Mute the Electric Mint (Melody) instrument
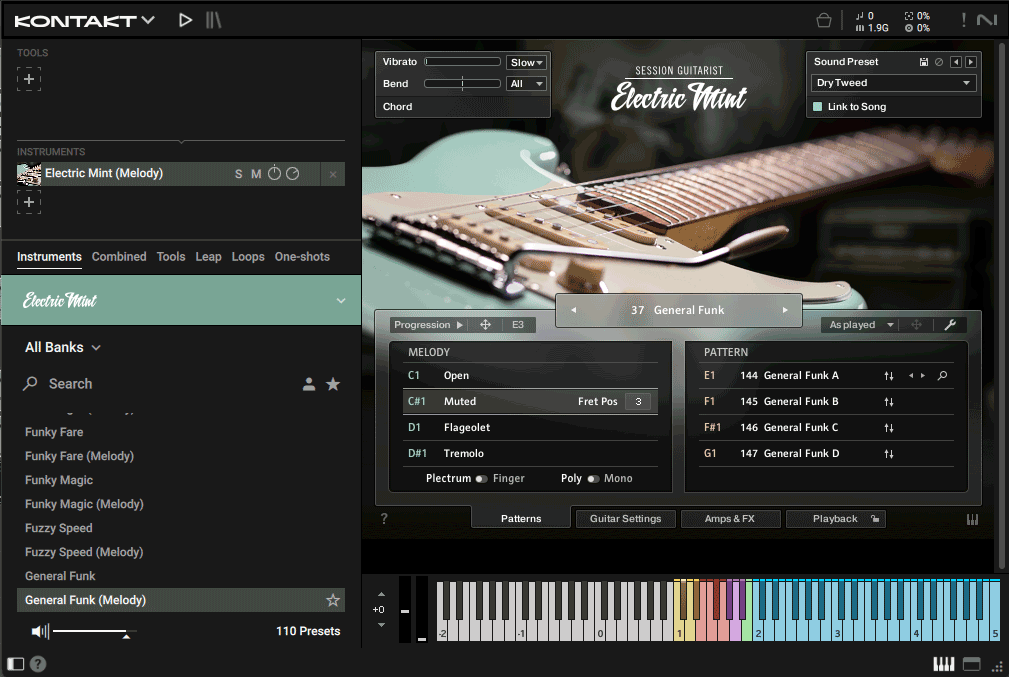The height and width of the screenshot is (677, 1009). point(256,174)
